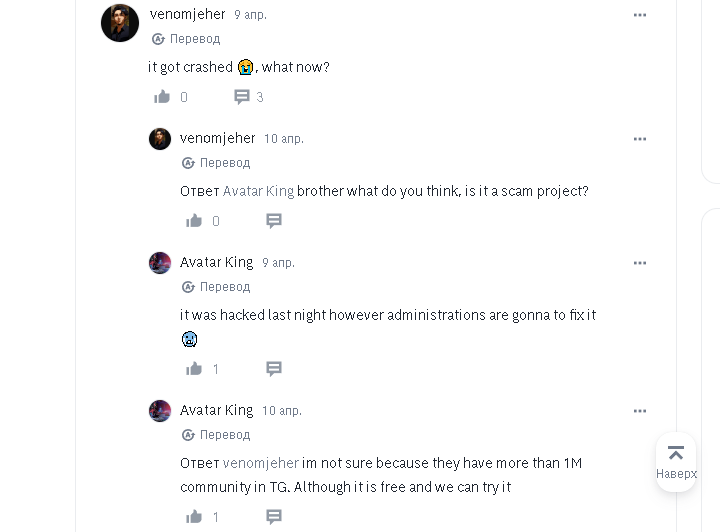Open venomjeher's large avatar picture
The width and height of the screenshot is (720, 532).
pyautogui.click(x=120, y=23)
